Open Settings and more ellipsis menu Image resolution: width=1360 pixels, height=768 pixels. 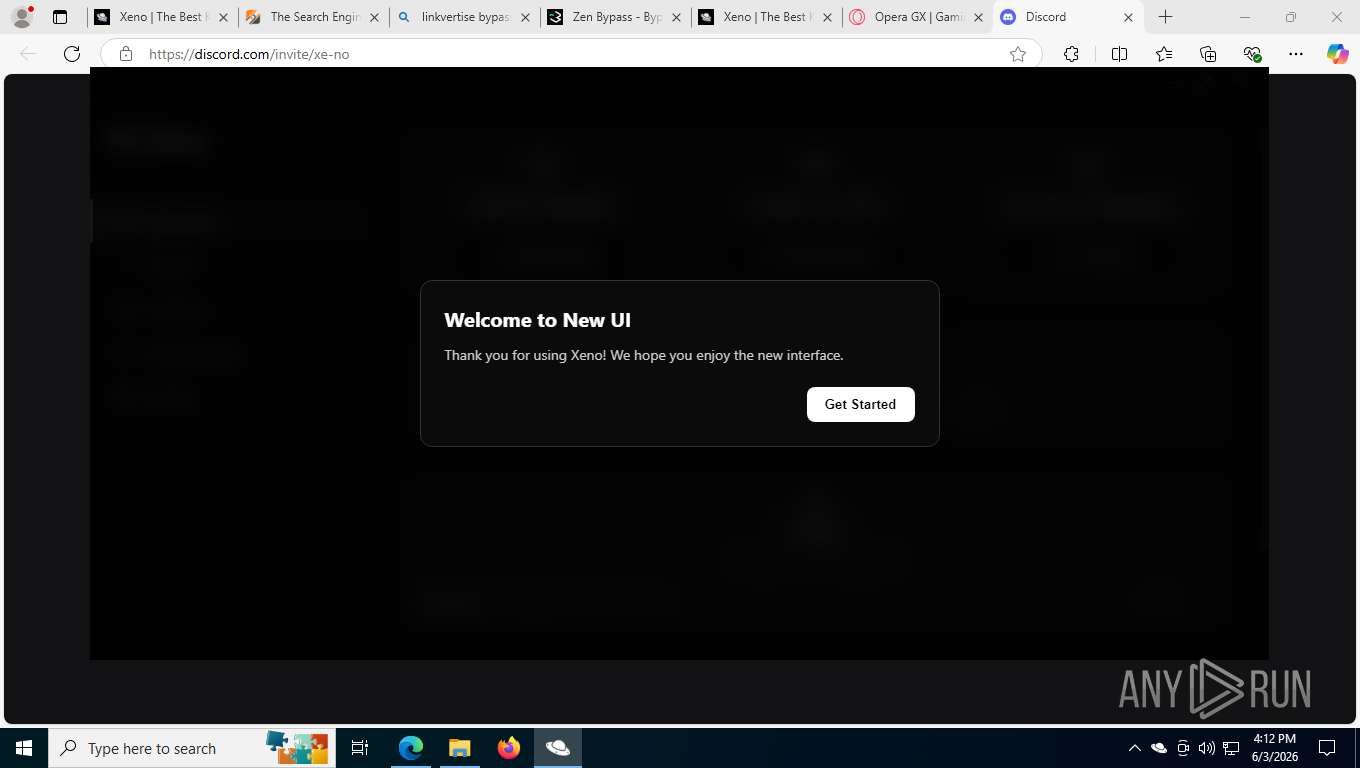[x=1296, y=54]
